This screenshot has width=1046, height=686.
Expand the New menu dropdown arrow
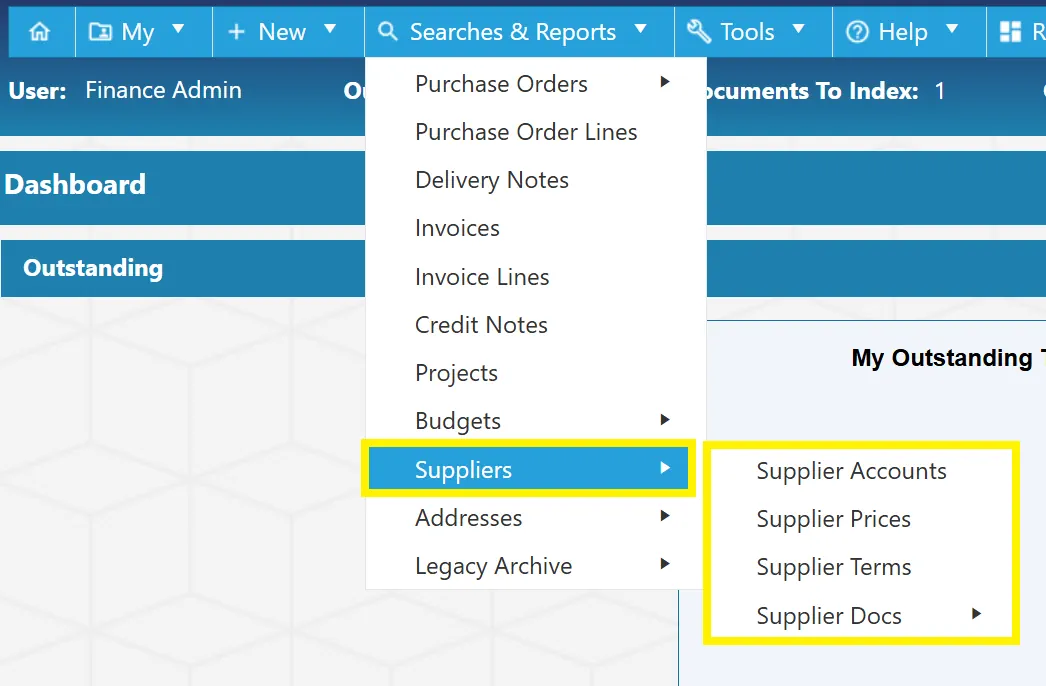(330, 29)
